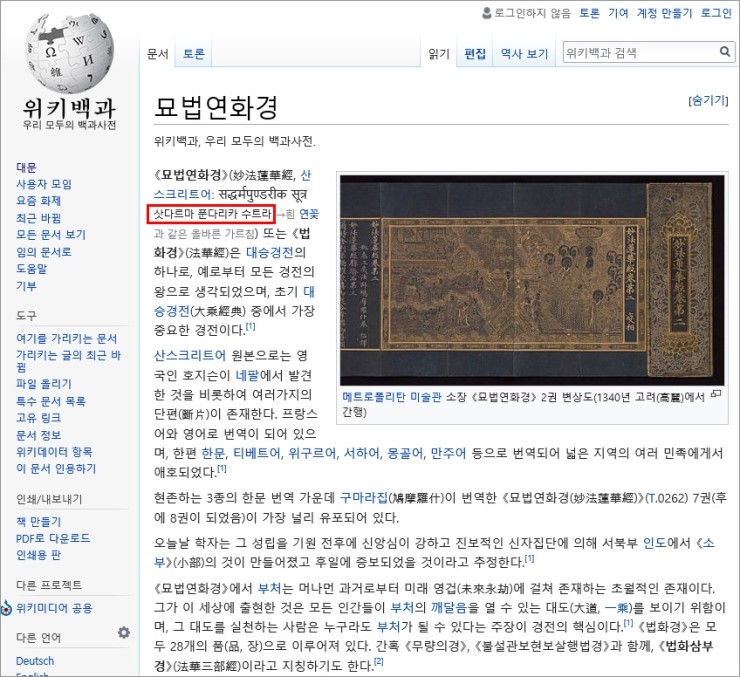Open 최근 바뀜 in sidebar
Screen dimensions: 740x677
tap(39, 218)
